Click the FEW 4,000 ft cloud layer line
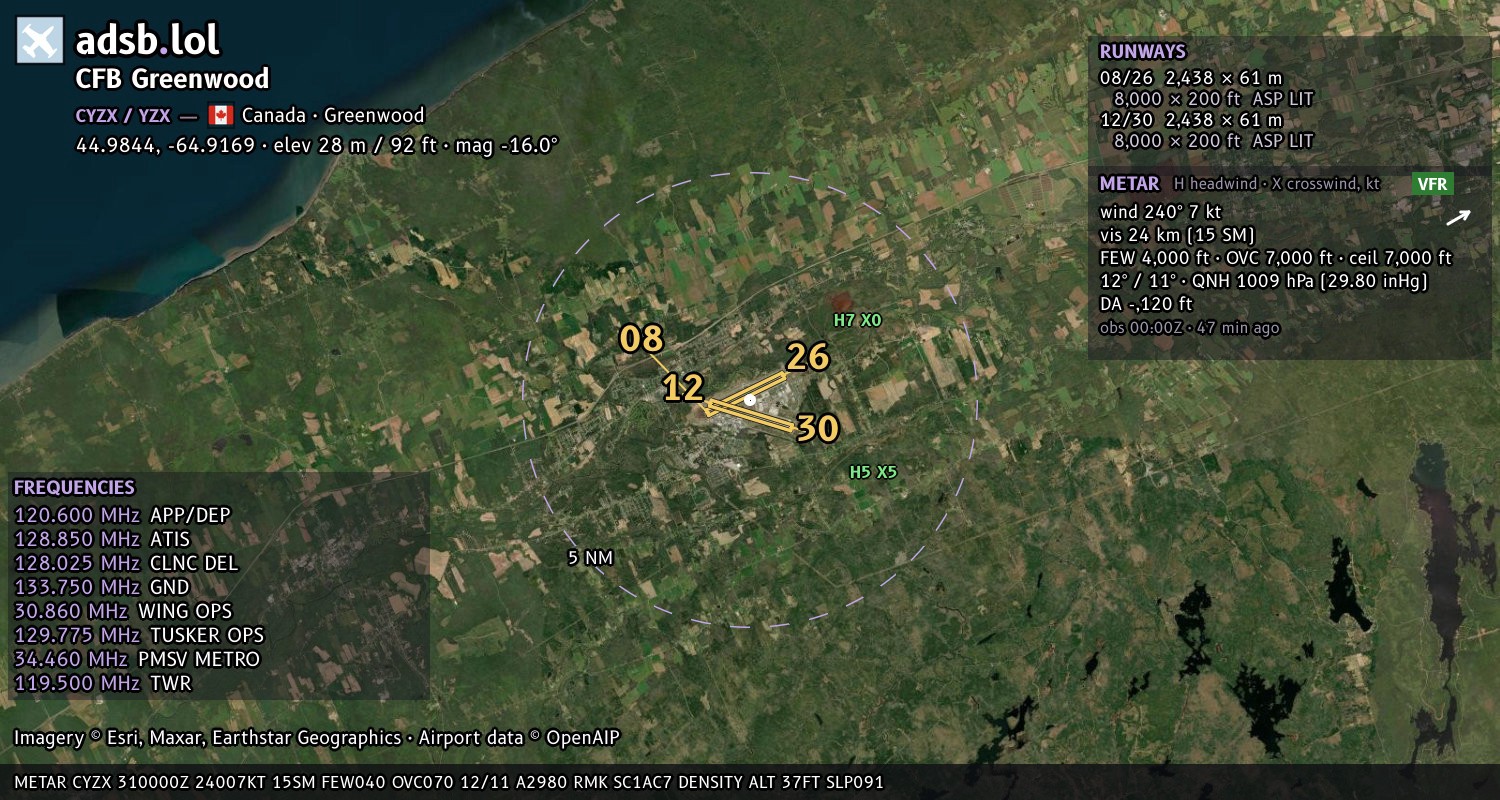This screenshot has height=800, width=1500. 1275,258
